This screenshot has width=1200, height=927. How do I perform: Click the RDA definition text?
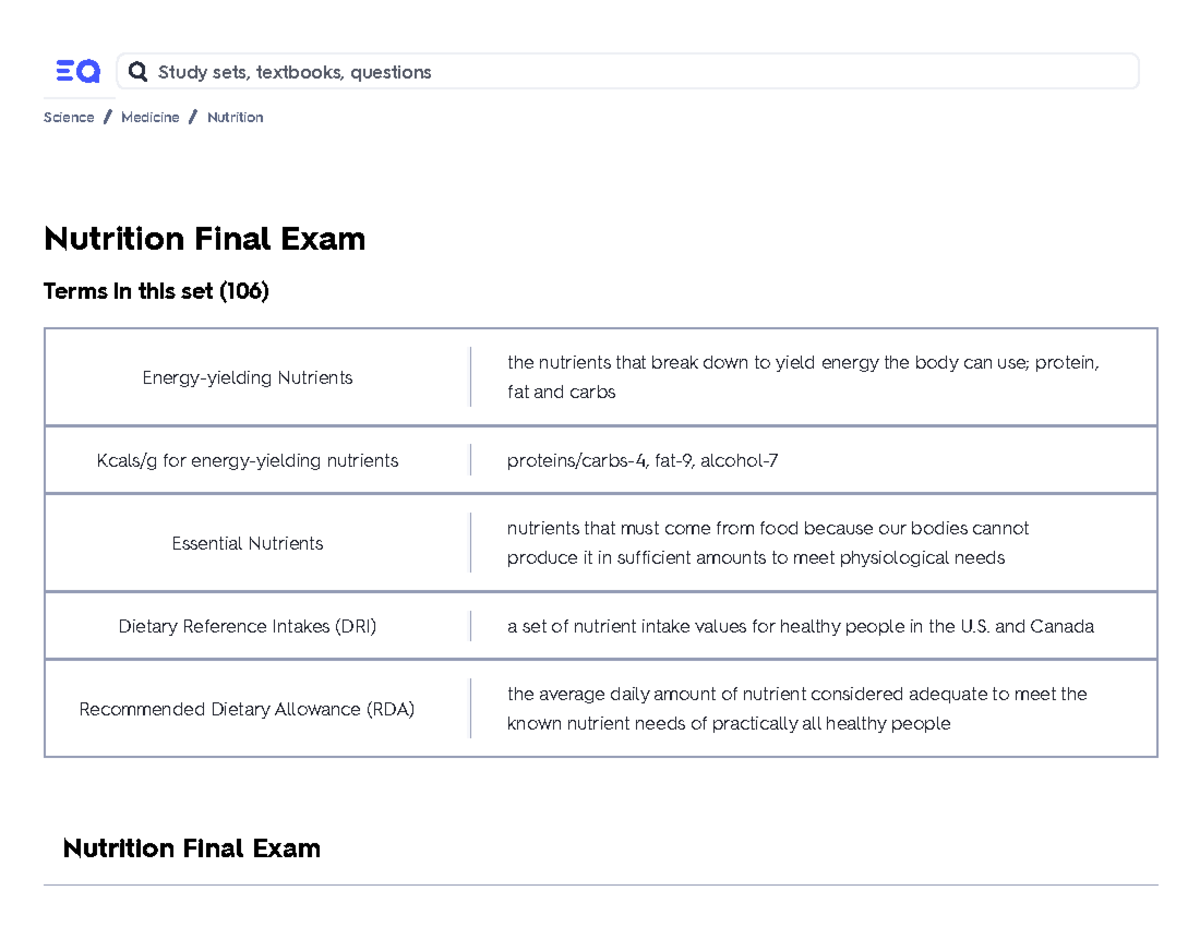[797, 708]
